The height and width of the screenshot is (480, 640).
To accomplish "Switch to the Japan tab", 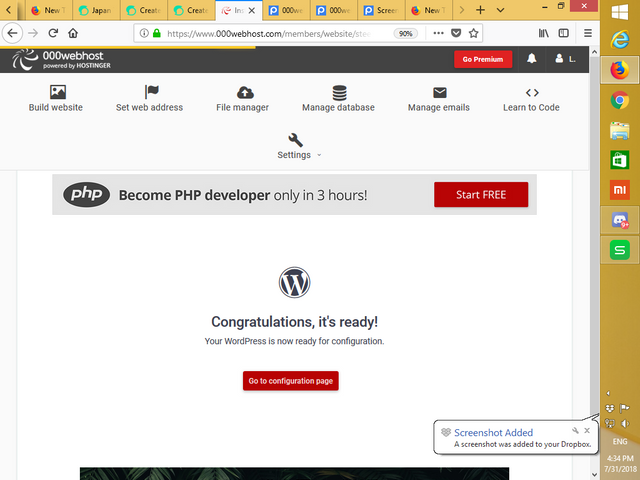I will [96, 10].
